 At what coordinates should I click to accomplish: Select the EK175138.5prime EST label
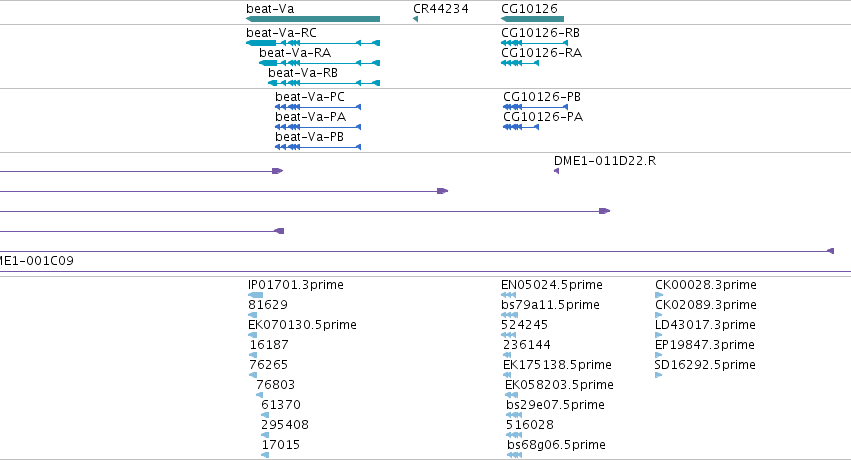point(557,365)
